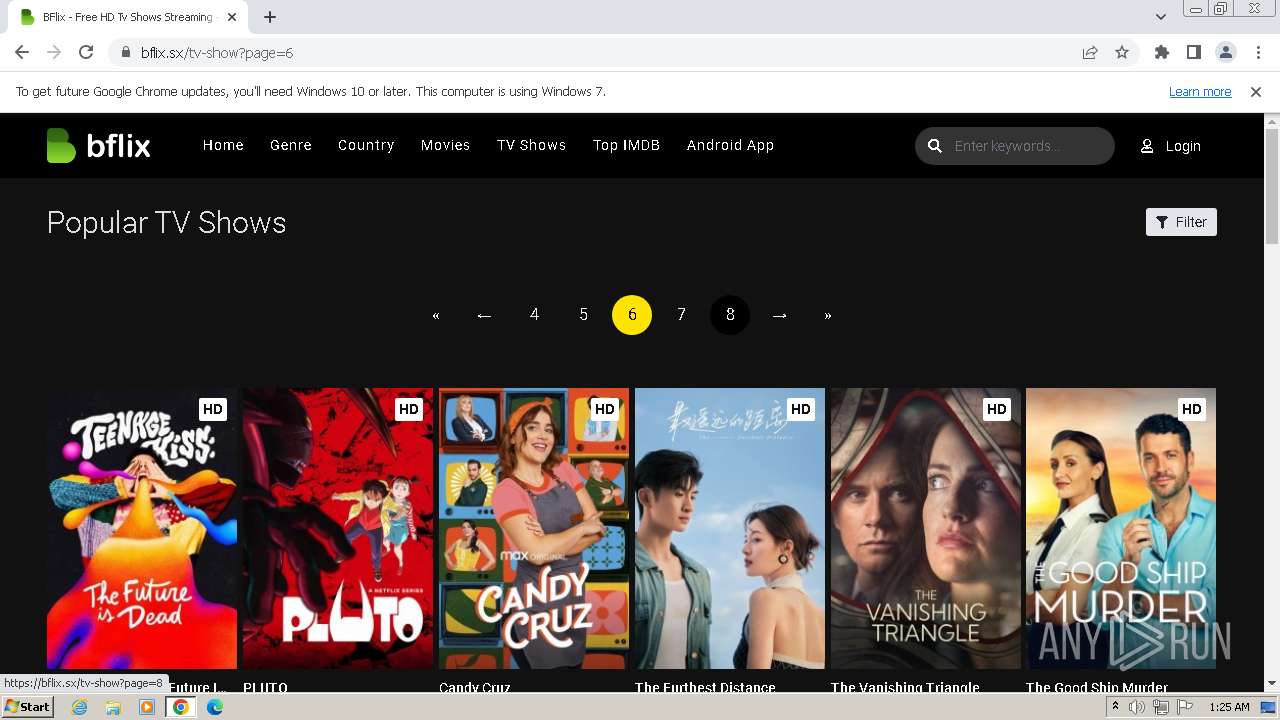Open The Vanishing Triangle poster
1280x720 pixels.
tap(926, 528)
